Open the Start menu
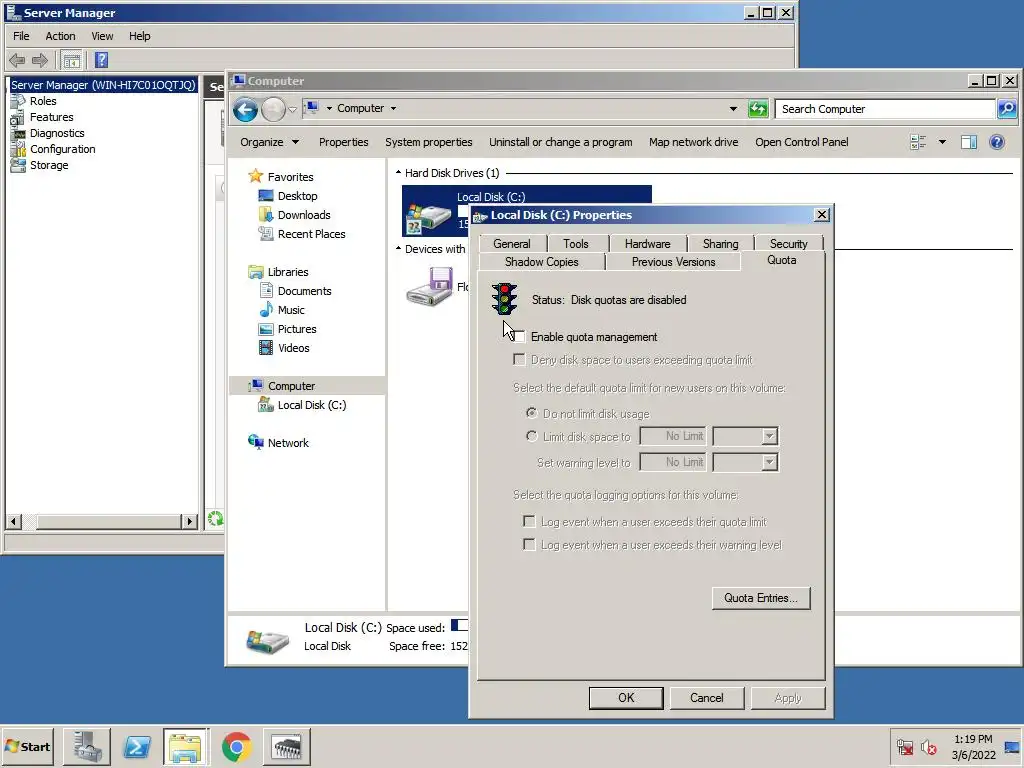 click(27, 746)
